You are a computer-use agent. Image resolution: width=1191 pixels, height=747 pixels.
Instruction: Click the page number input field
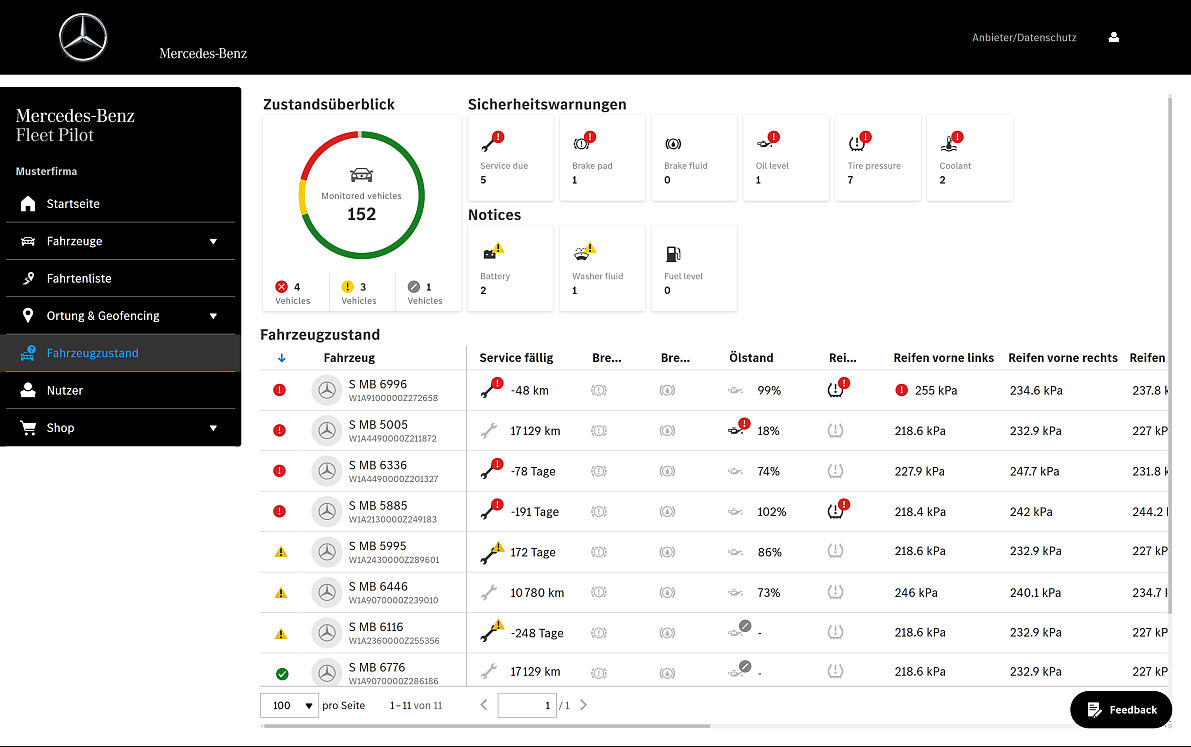click(x=526, y=705)
